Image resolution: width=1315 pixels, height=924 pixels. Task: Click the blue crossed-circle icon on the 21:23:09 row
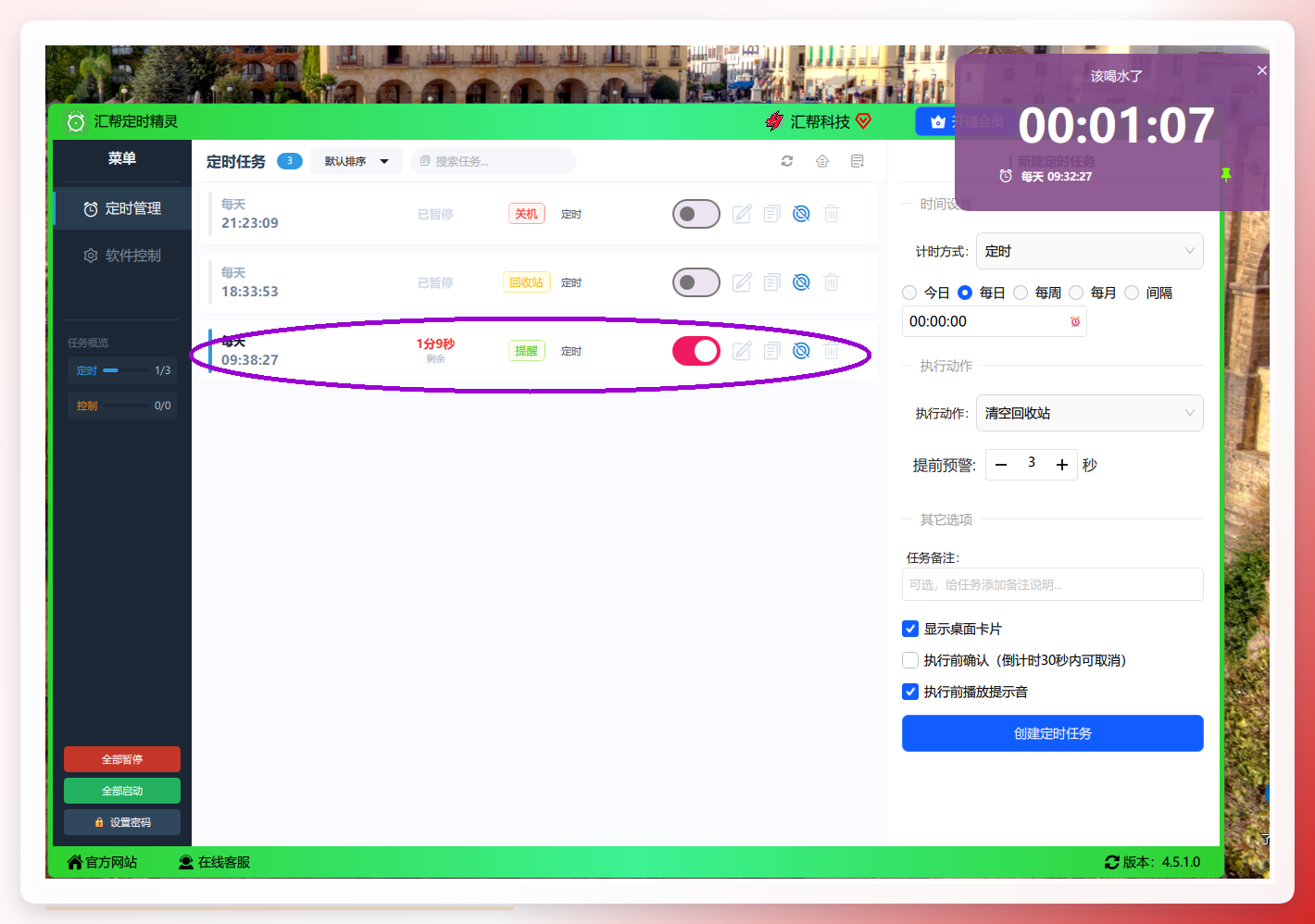click(x=802, y=214)
